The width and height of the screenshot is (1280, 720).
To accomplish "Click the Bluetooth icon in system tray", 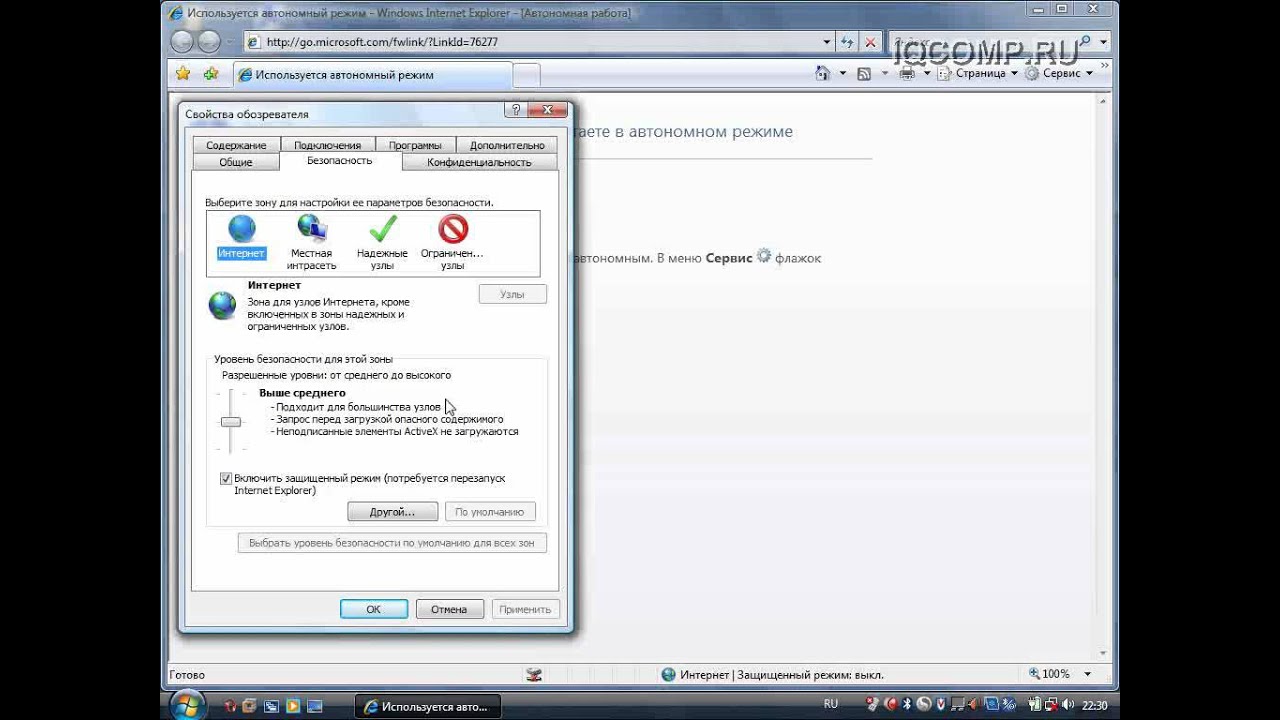I will [x=906, y=705].
